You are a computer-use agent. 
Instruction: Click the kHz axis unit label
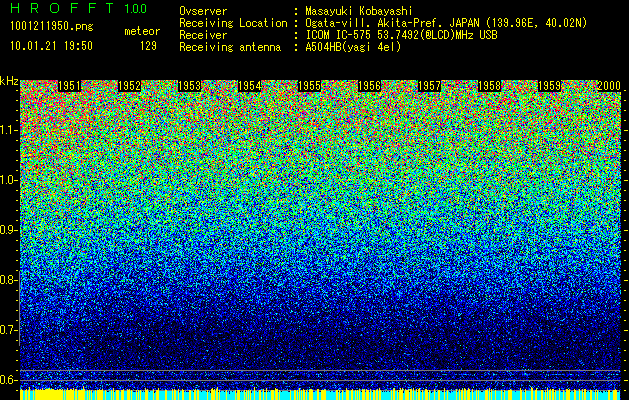[9, 81]
